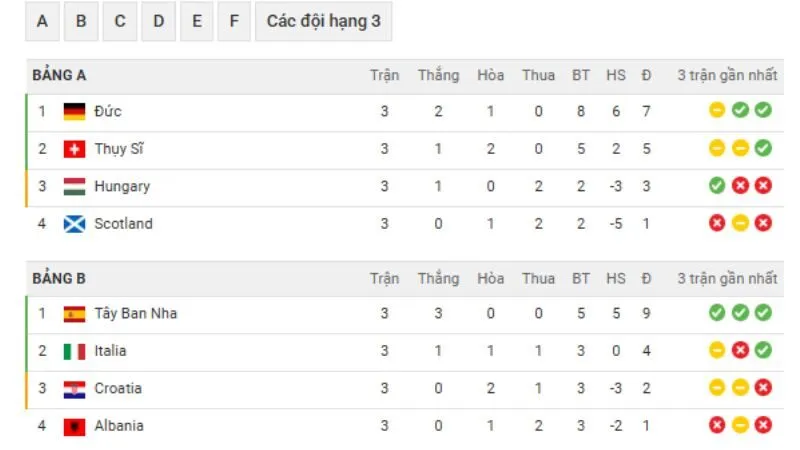The width and height of the screenshot is (800, 450).
Task: Click the Italy flag icon
Action: tap(74, 351)
